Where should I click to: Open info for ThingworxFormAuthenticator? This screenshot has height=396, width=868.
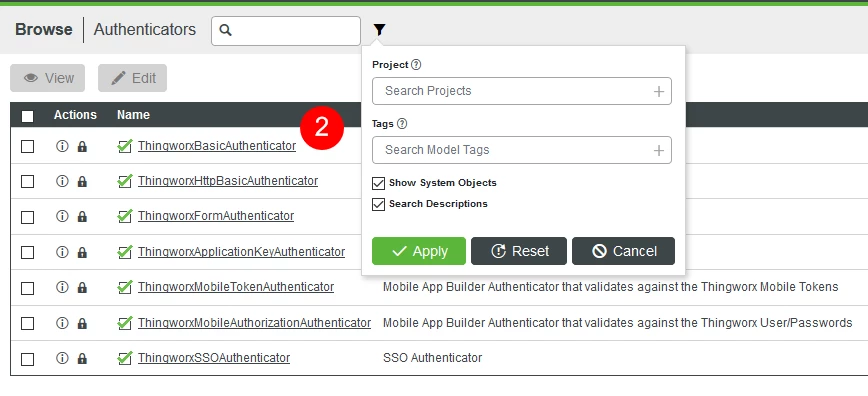pos(62,217)
